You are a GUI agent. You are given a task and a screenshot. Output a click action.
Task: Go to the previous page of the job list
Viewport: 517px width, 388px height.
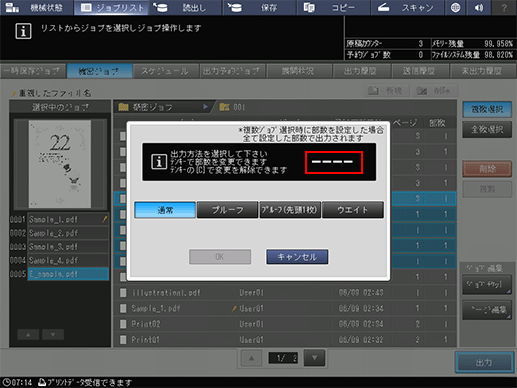252,358
